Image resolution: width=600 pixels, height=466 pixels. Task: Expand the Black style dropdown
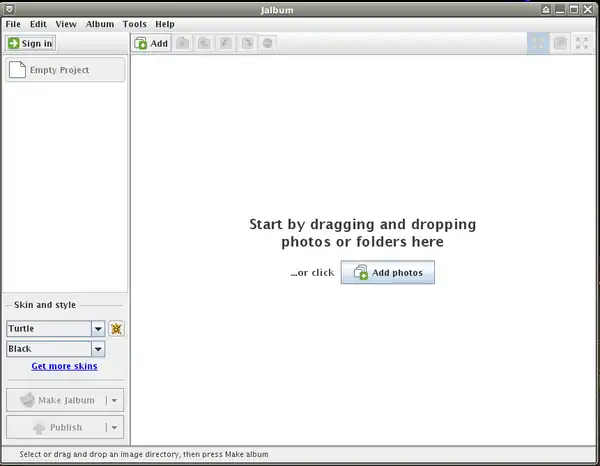(x=98, y=349)
